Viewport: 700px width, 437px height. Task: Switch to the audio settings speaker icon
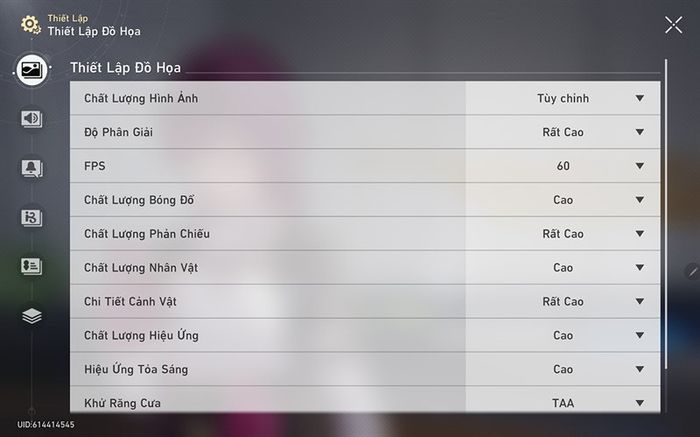[31, 119]
